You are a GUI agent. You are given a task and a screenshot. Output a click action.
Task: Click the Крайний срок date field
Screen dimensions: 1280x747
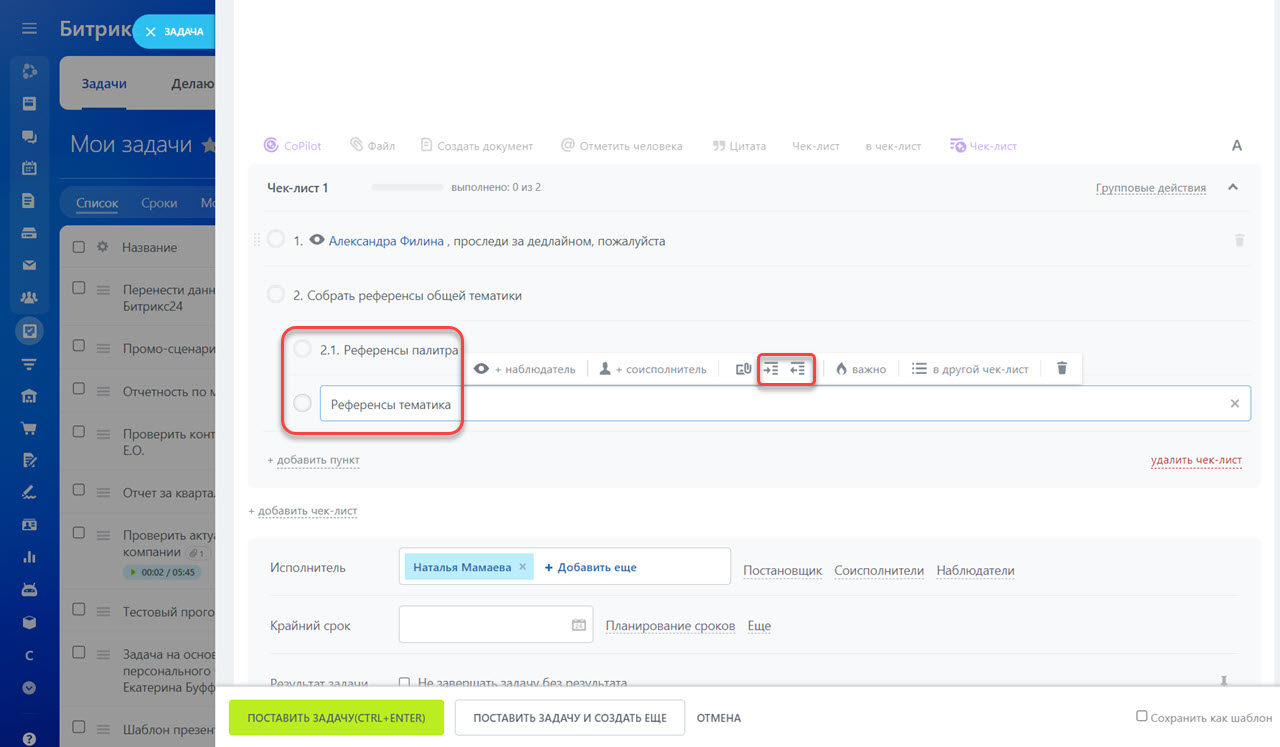(x=496, y=625)
